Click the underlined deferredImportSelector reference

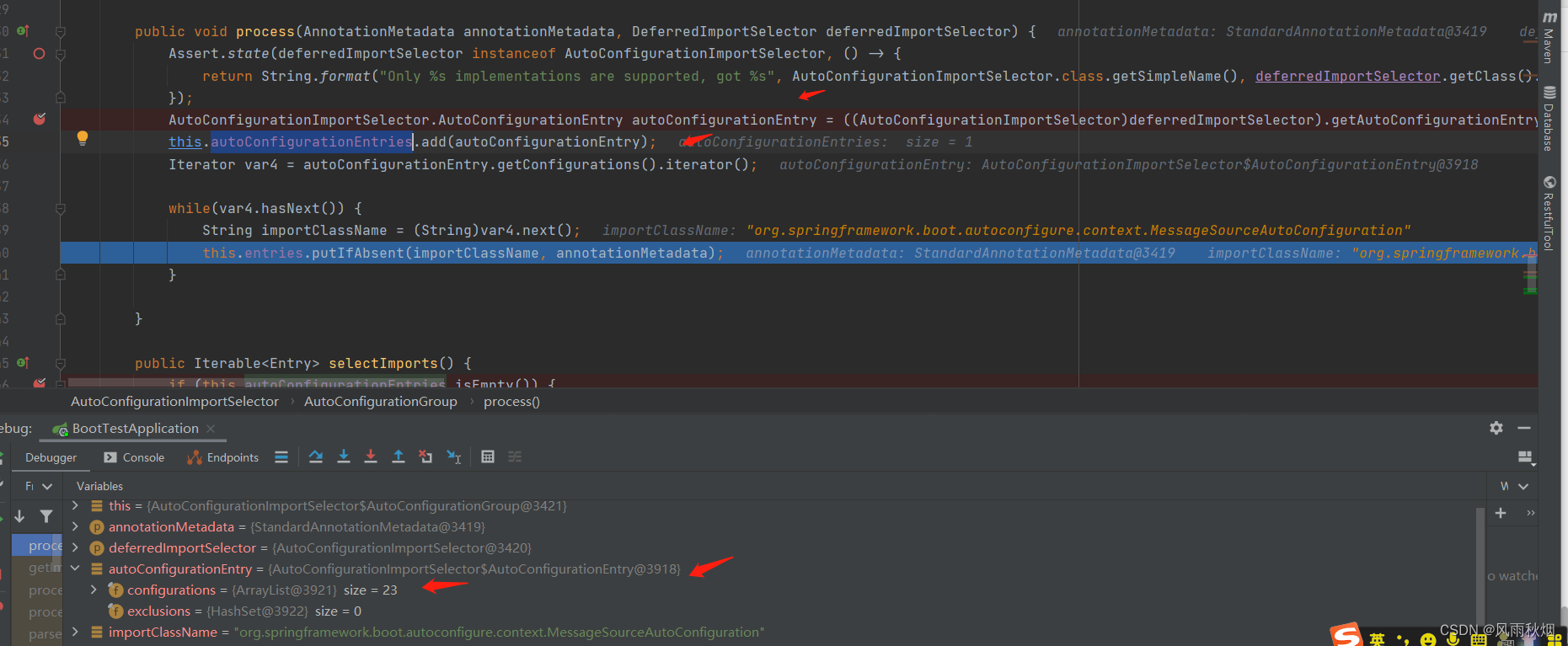[x=1348, y=76]
